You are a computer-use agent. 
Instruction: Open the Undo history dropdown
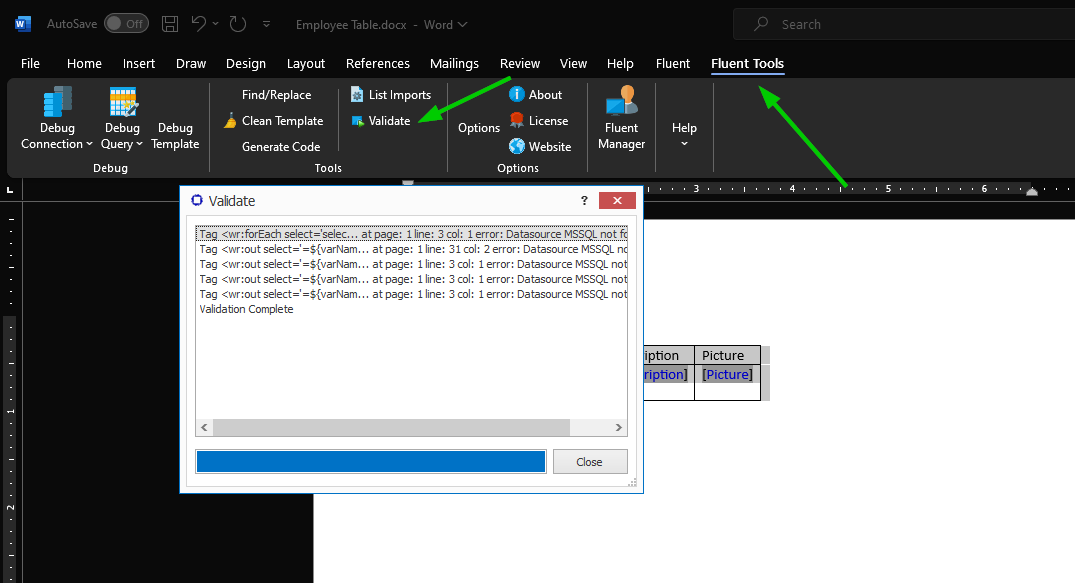[215, 24]
